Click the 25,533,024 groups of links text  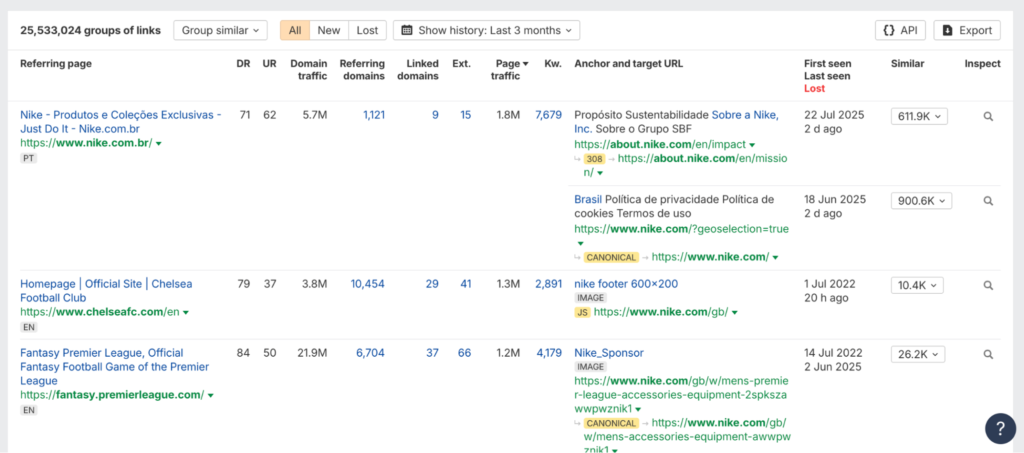click(x=90, y=31)
